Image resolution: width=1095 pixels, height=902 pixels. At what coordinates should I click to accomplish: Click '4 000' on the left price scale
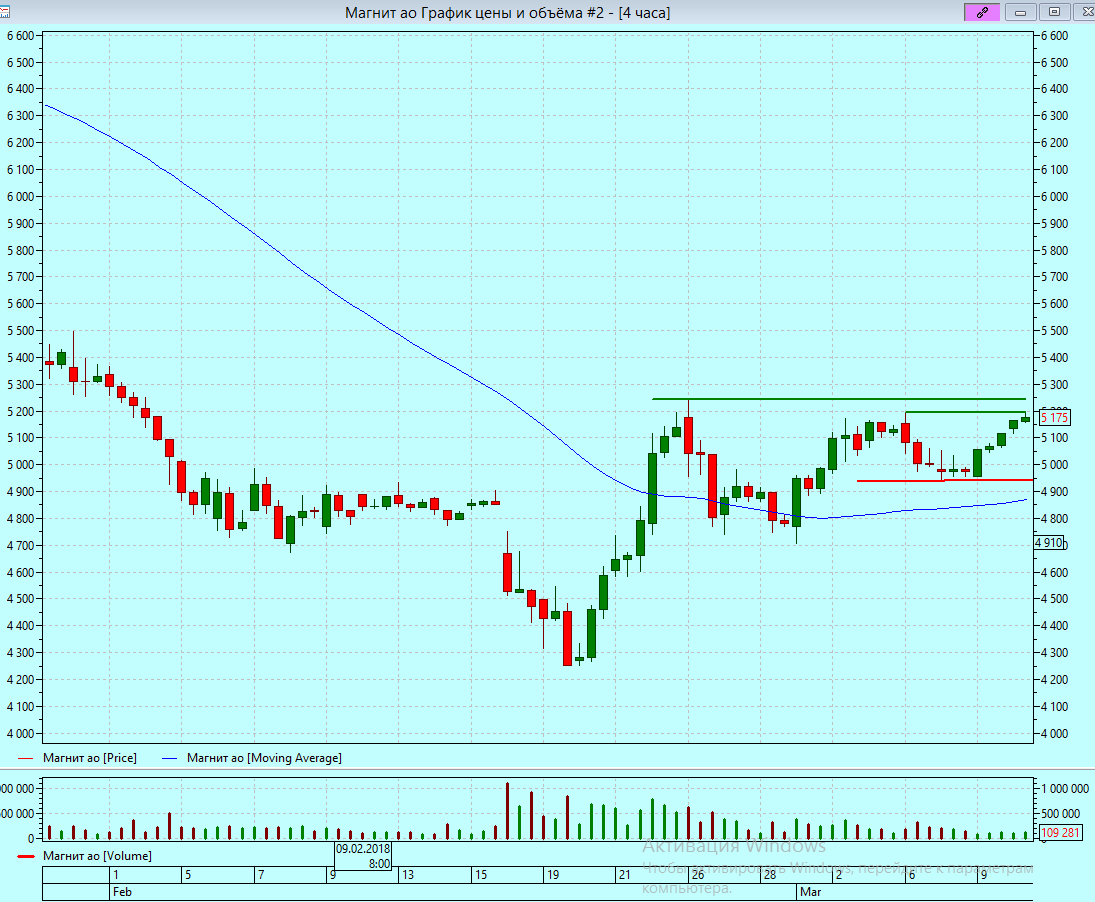point(20,734)
